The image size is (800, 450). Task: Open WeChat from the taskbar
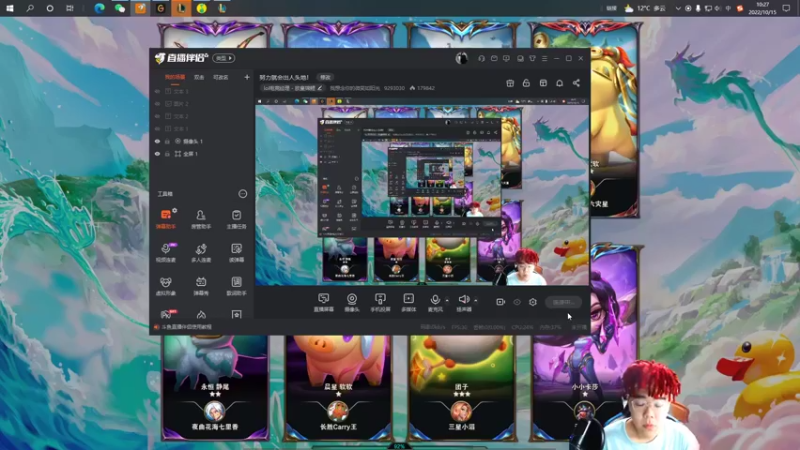point(120,8)
